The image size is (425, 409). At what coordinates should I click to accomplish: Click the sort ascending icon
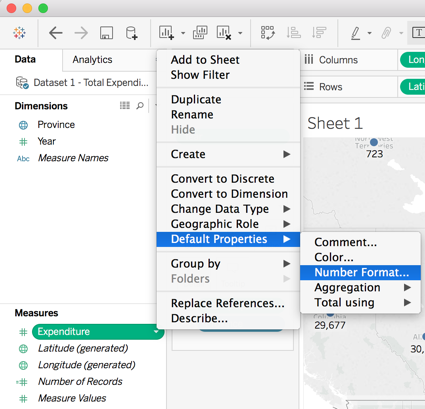(x=294, y=33)
